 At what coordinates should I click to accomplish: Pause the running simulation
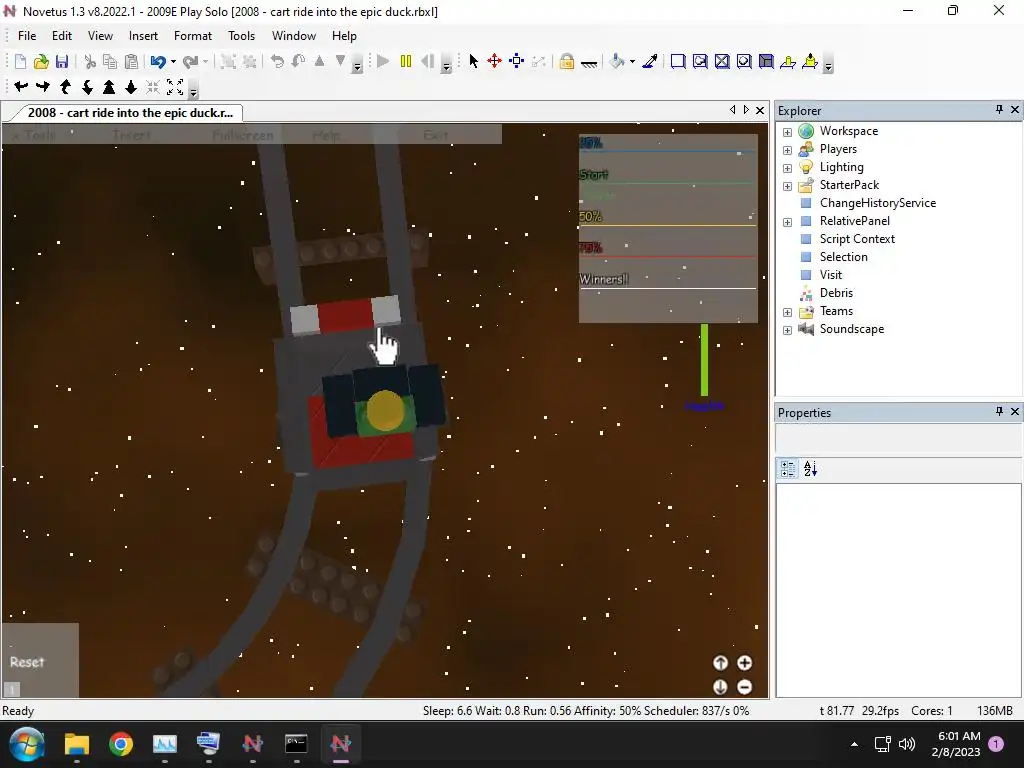(406, 61)
